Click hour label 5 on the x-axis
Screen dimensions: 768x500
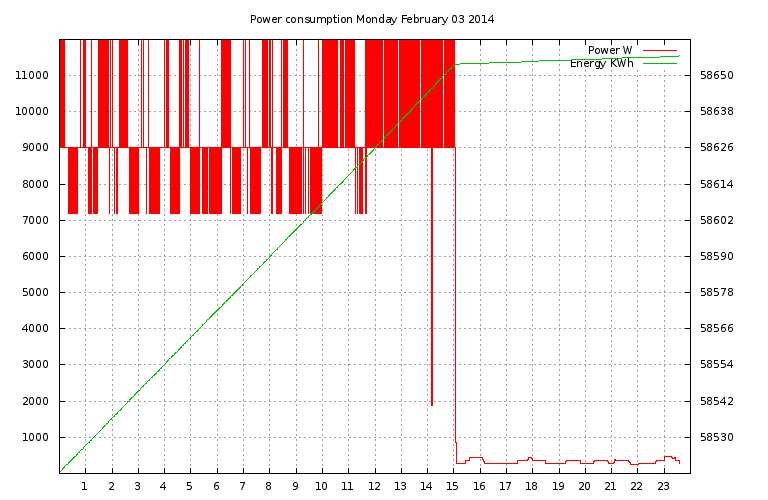coord(189,486)
